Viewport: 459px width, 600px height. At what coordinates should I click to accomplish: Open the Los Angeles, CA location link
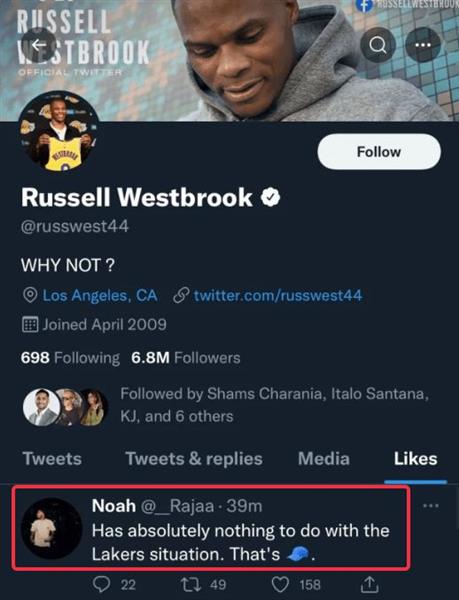(100, 295)
